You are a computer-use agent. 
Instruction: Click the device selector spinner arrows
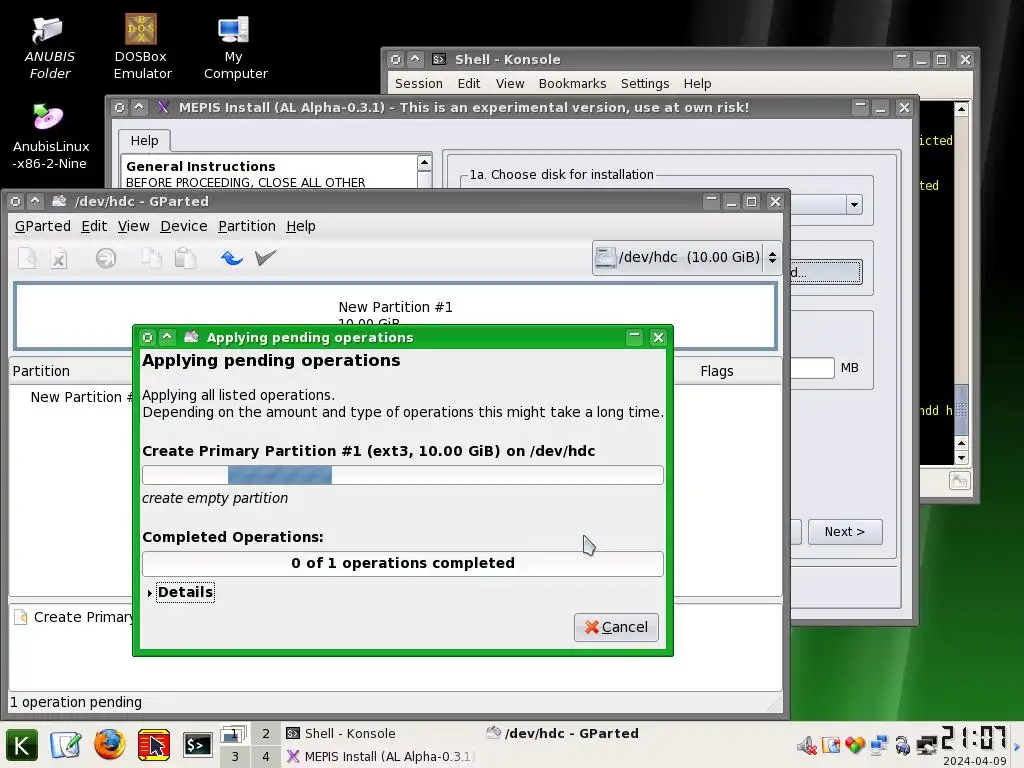click(773, 257)
